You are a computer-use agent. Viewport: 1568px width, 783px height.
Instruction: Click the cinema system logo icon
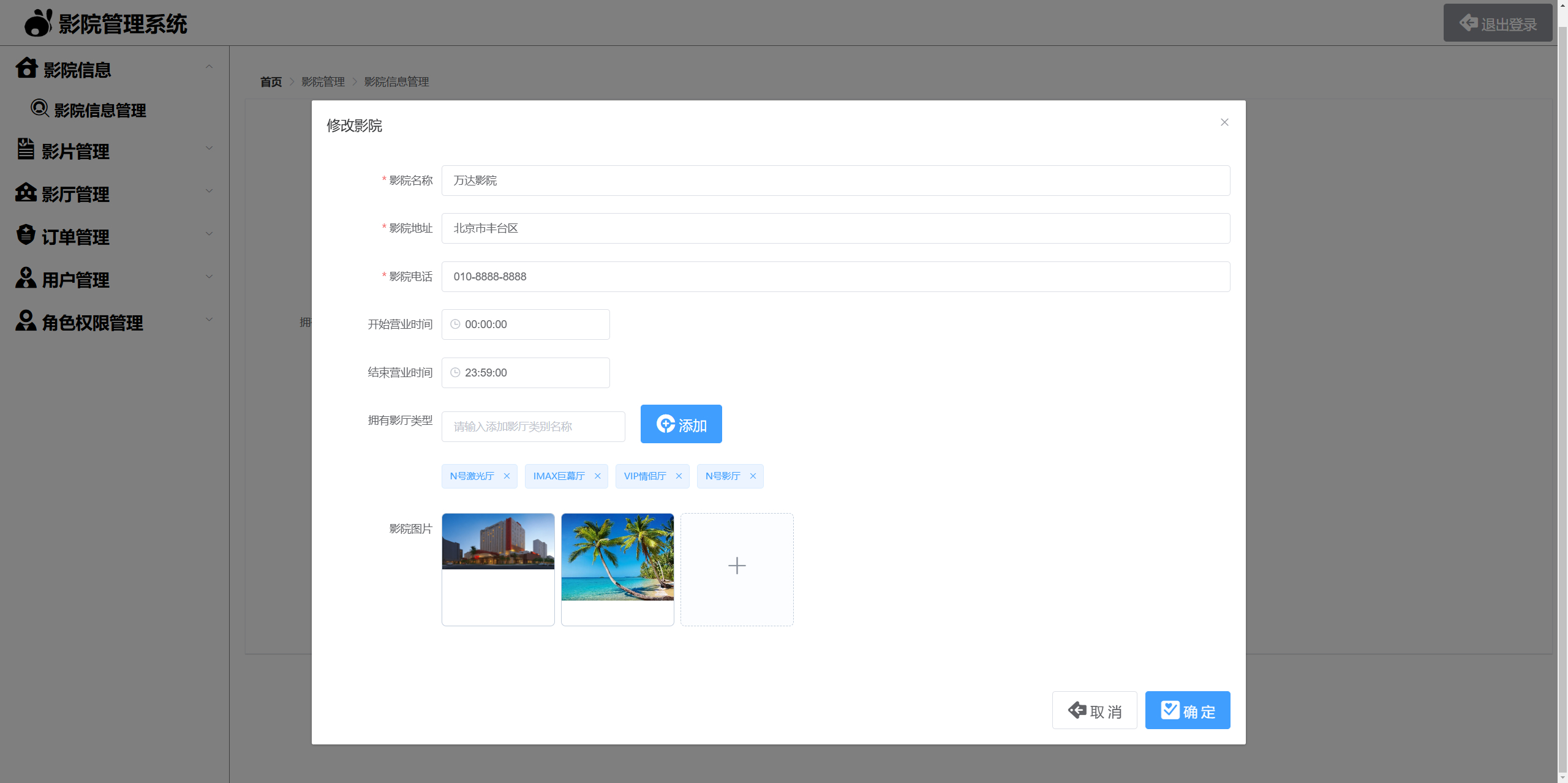38,23
